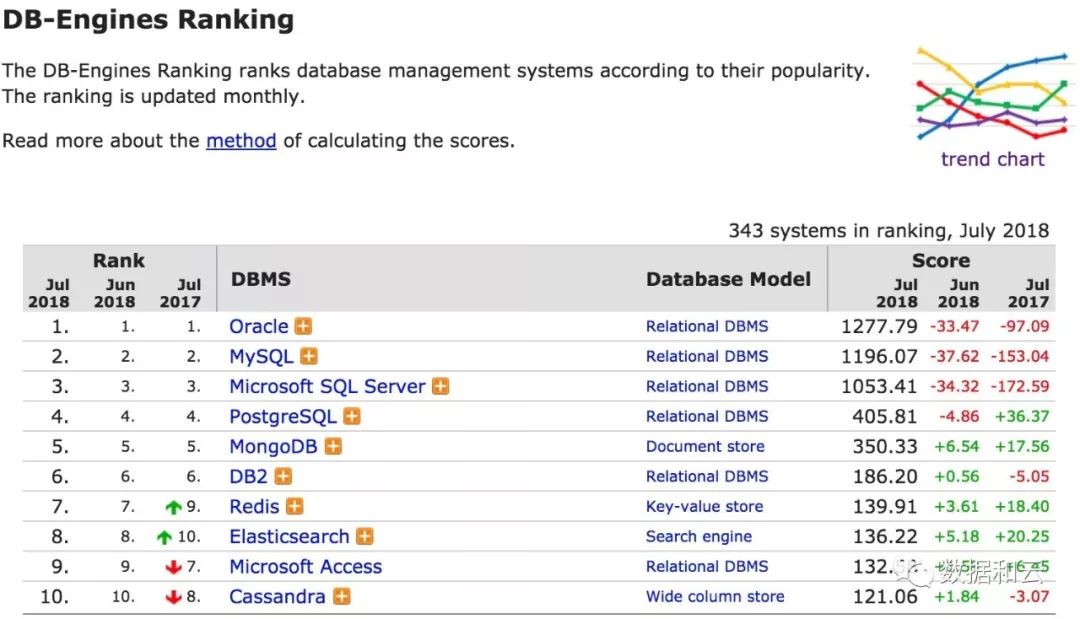Click the plus icon beside Microsoft SQL Server
The width and height of the screenshot is (1080, 619).
pyautogui.click(x=440, y=386)
